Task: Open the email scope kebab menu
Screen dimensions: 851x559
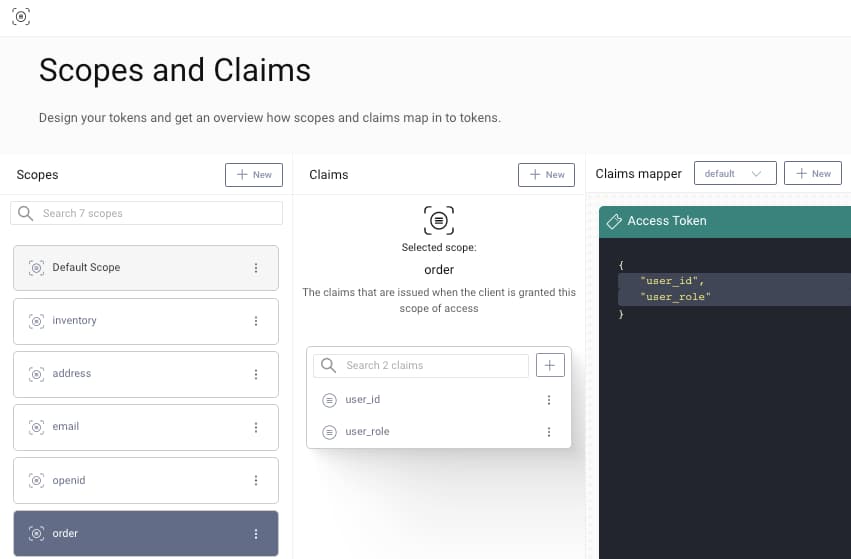Action: [x=256, y=427]
